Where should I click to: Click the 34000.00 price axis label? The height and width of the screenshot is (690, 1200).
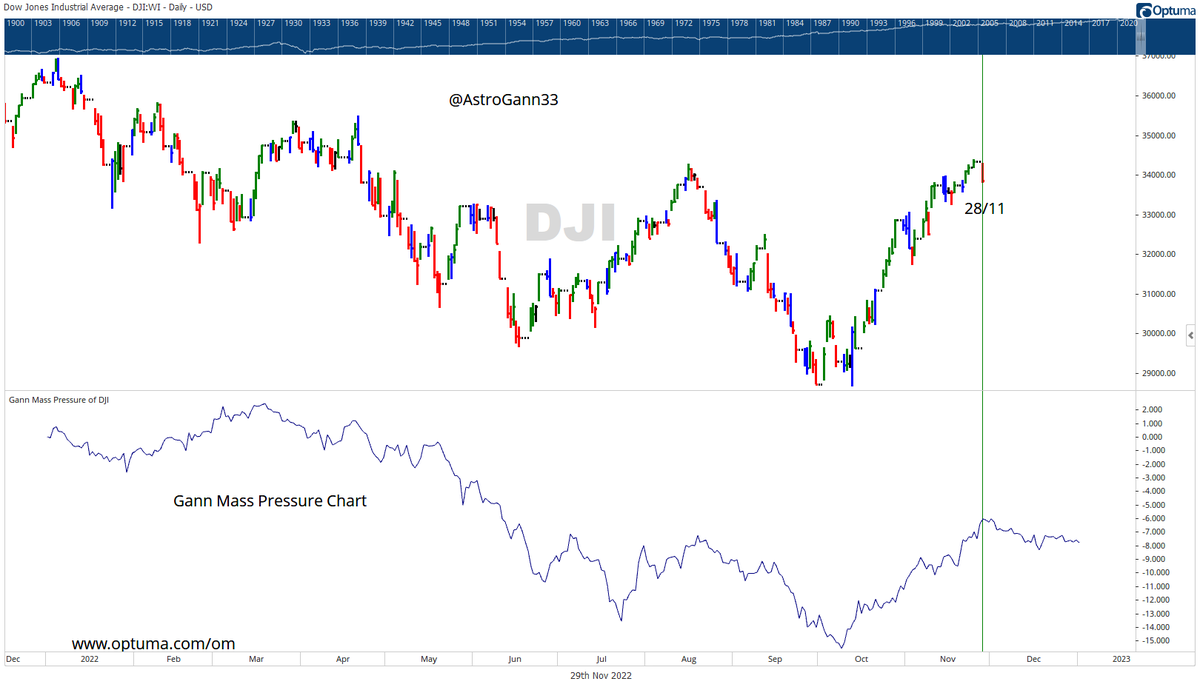pos(1160,175)
